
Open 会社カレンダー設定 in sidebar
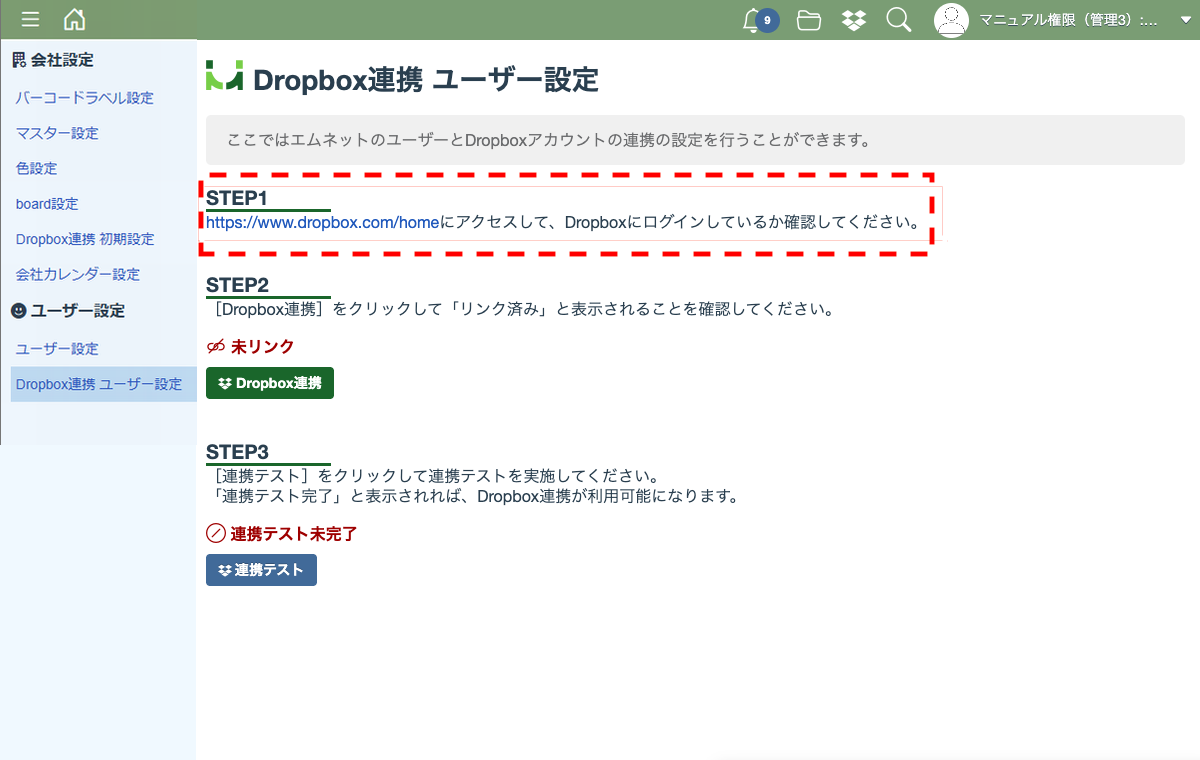(78, 274)
